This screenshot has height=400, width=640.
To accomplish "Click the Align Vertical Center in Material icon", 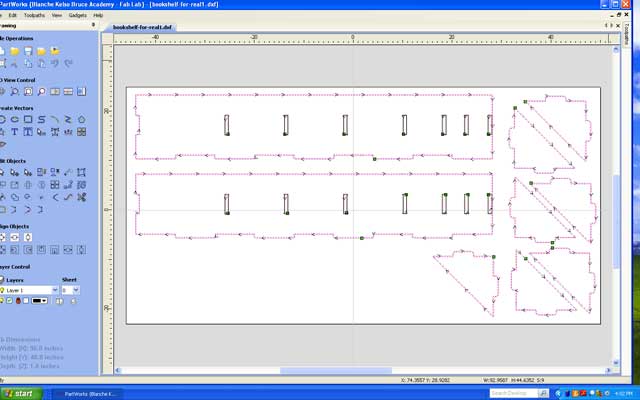I will coord(28,237).
